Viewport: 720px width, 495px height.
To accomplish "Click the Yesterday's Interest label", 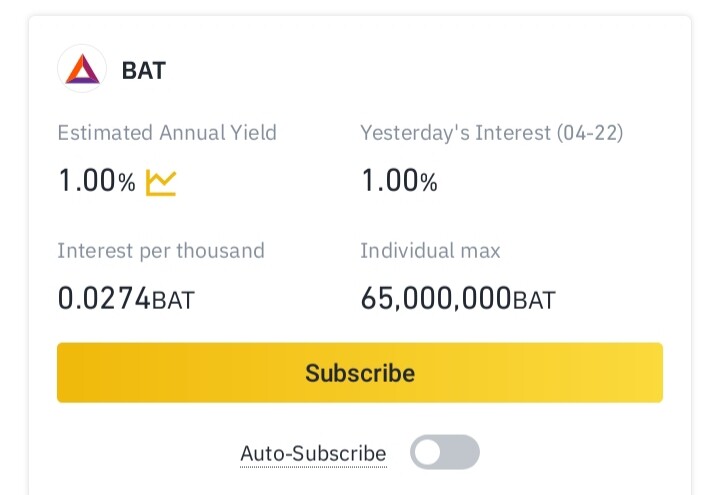I will pos(455,132).
